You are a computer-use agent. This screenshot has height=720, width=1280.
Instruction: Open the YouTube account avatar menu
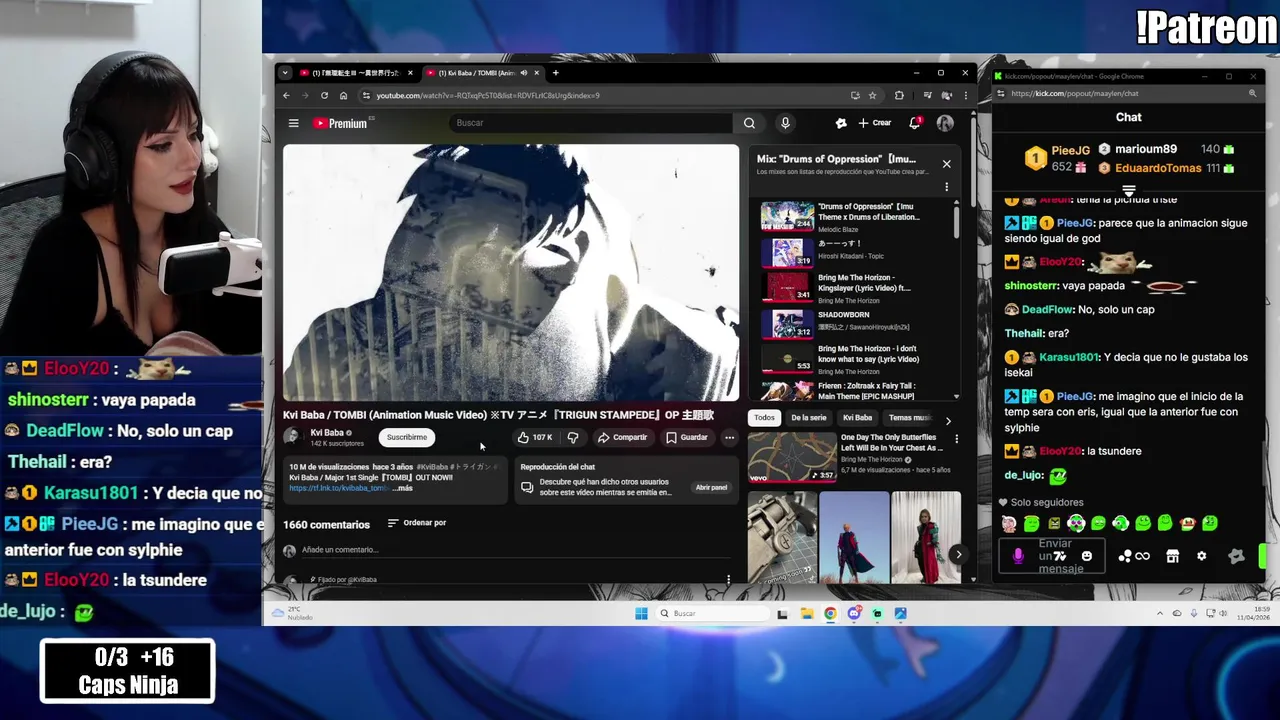point(945,123)
